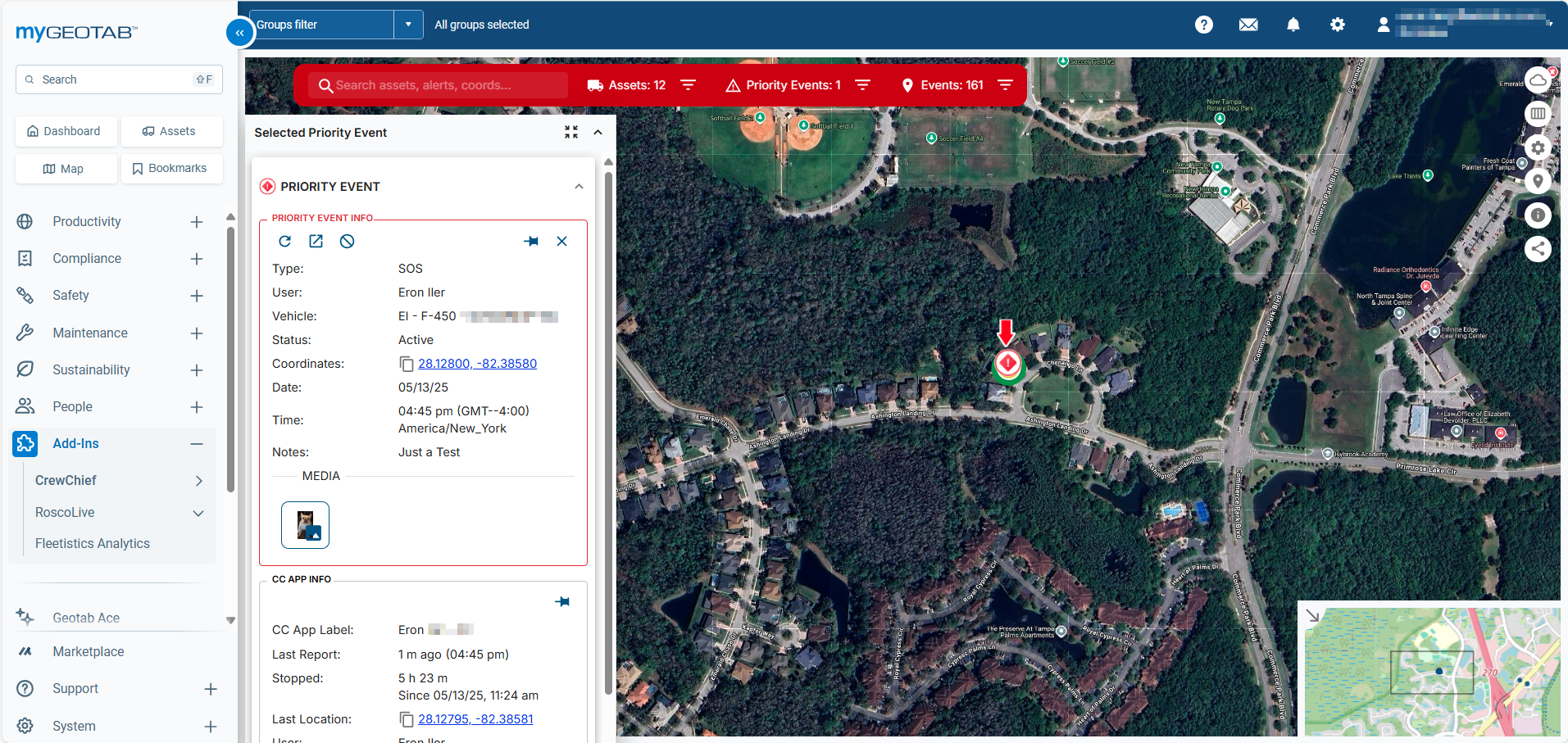Open Last Location link 28.12795, -82.38581

pos(475,719)
